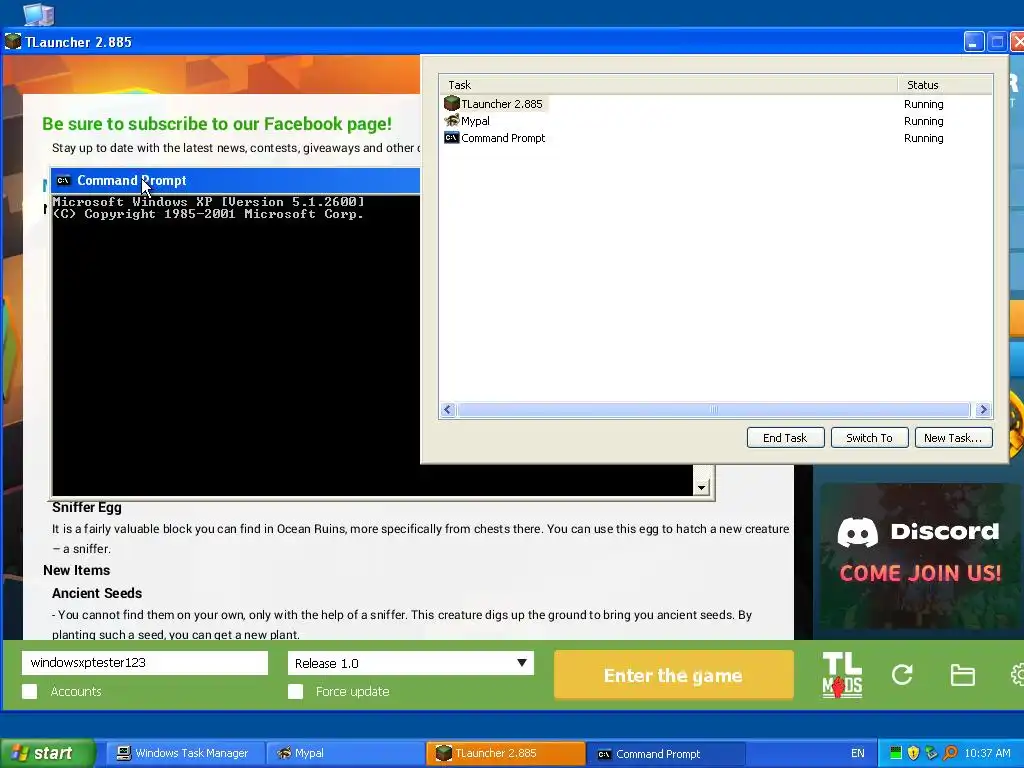Click the username field windowsxptester123
Viewport: 1024px width, 768px height.
point(145,663)
